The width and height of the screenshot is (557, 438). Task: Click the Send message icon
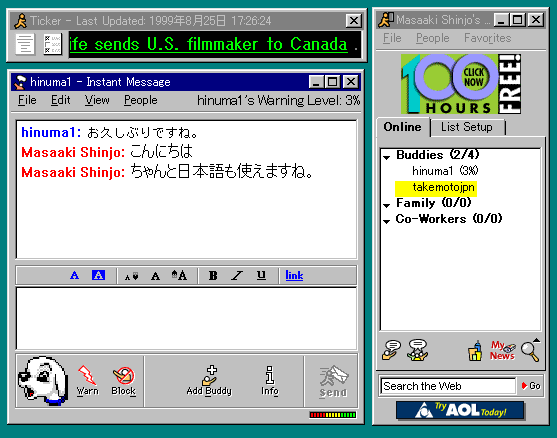[x=333, y=382]
